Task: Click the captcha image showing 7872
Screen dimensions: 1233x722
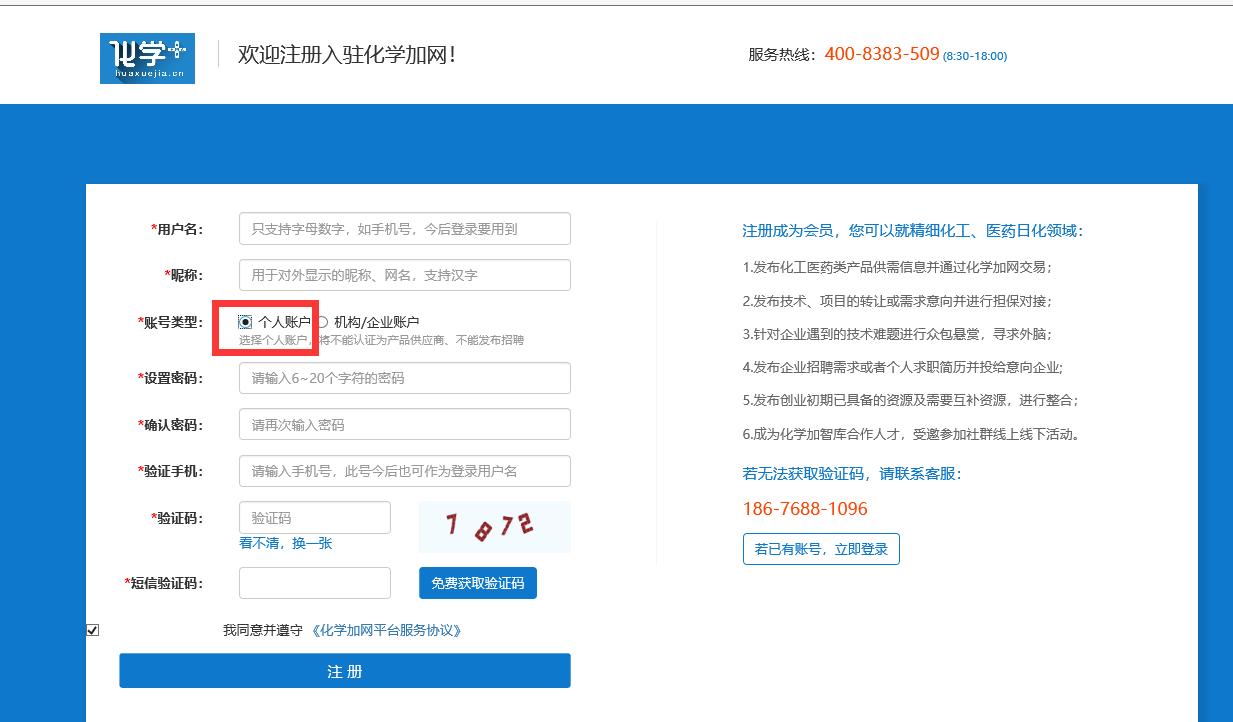Action: click(x=494, y=527)
